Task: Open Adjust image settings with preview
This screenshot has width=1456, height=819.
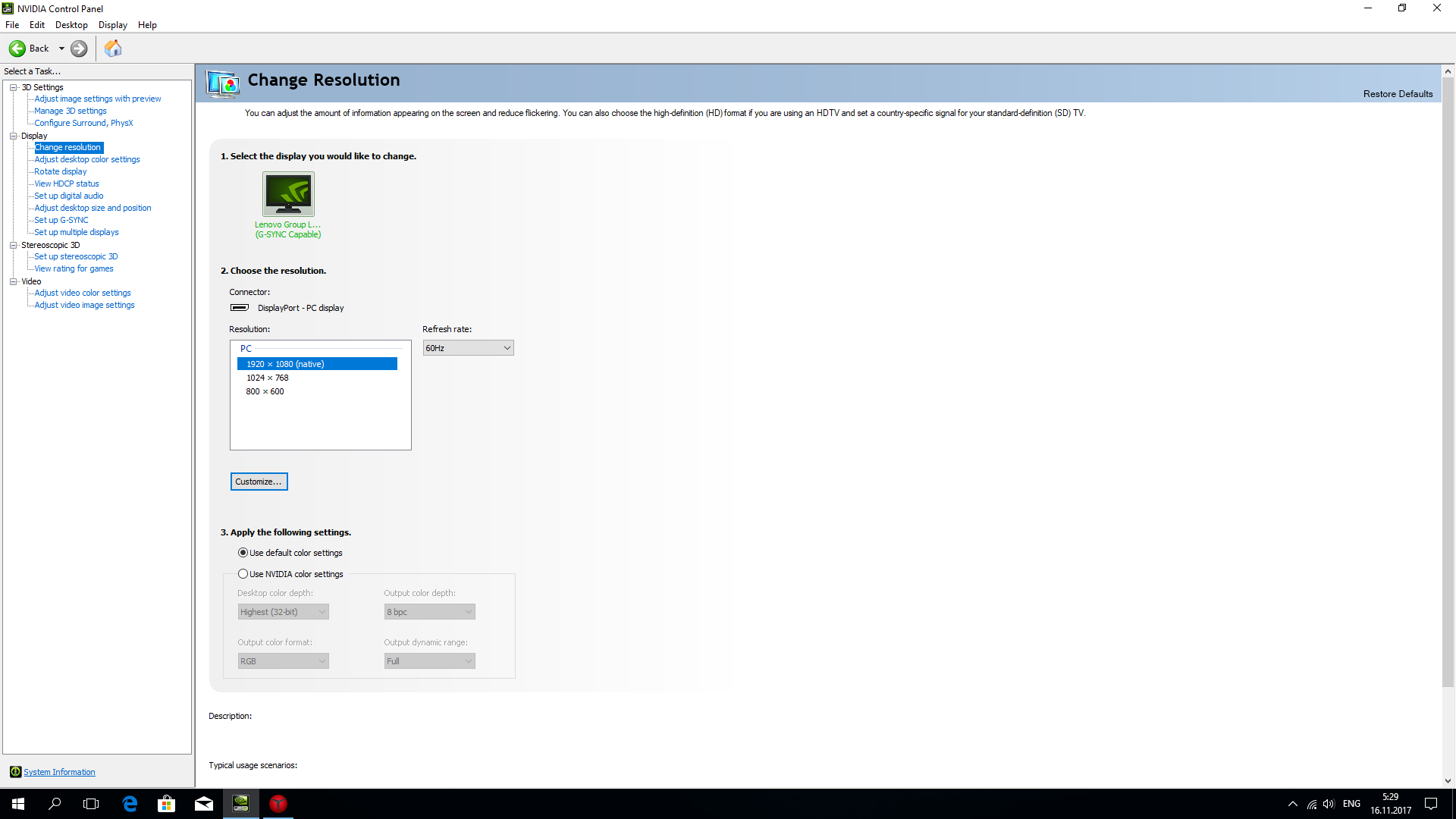Action: pos(98,99)
